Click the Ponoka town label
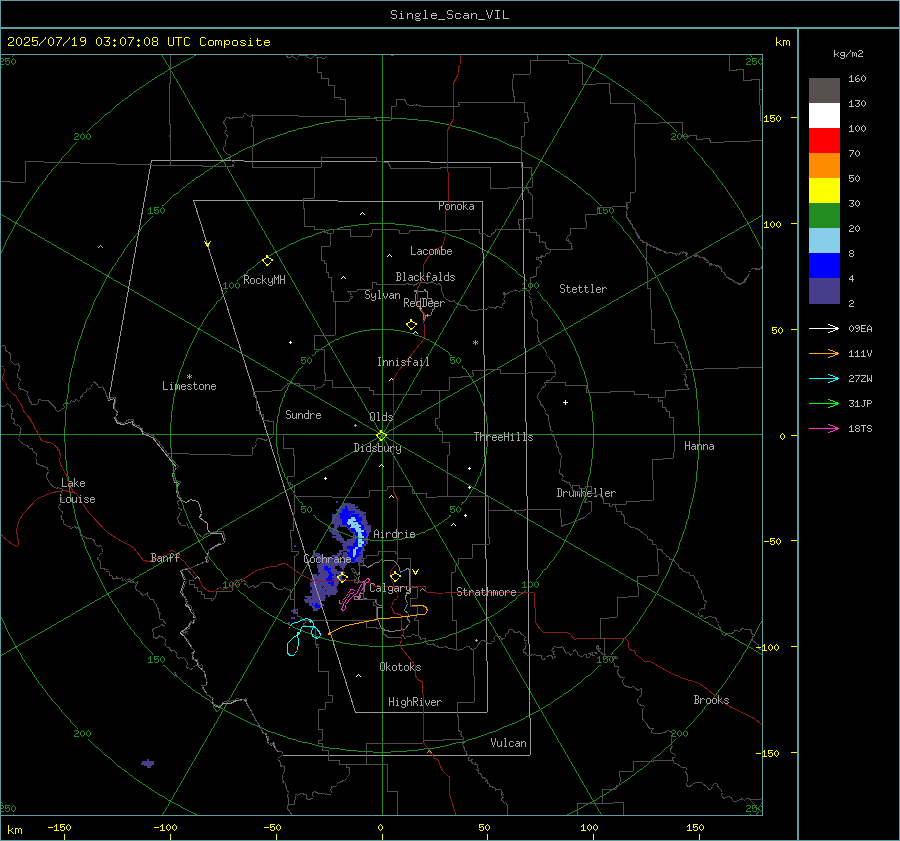The width and height of the screenshot is (900, 841). click(x=456, y=206)
